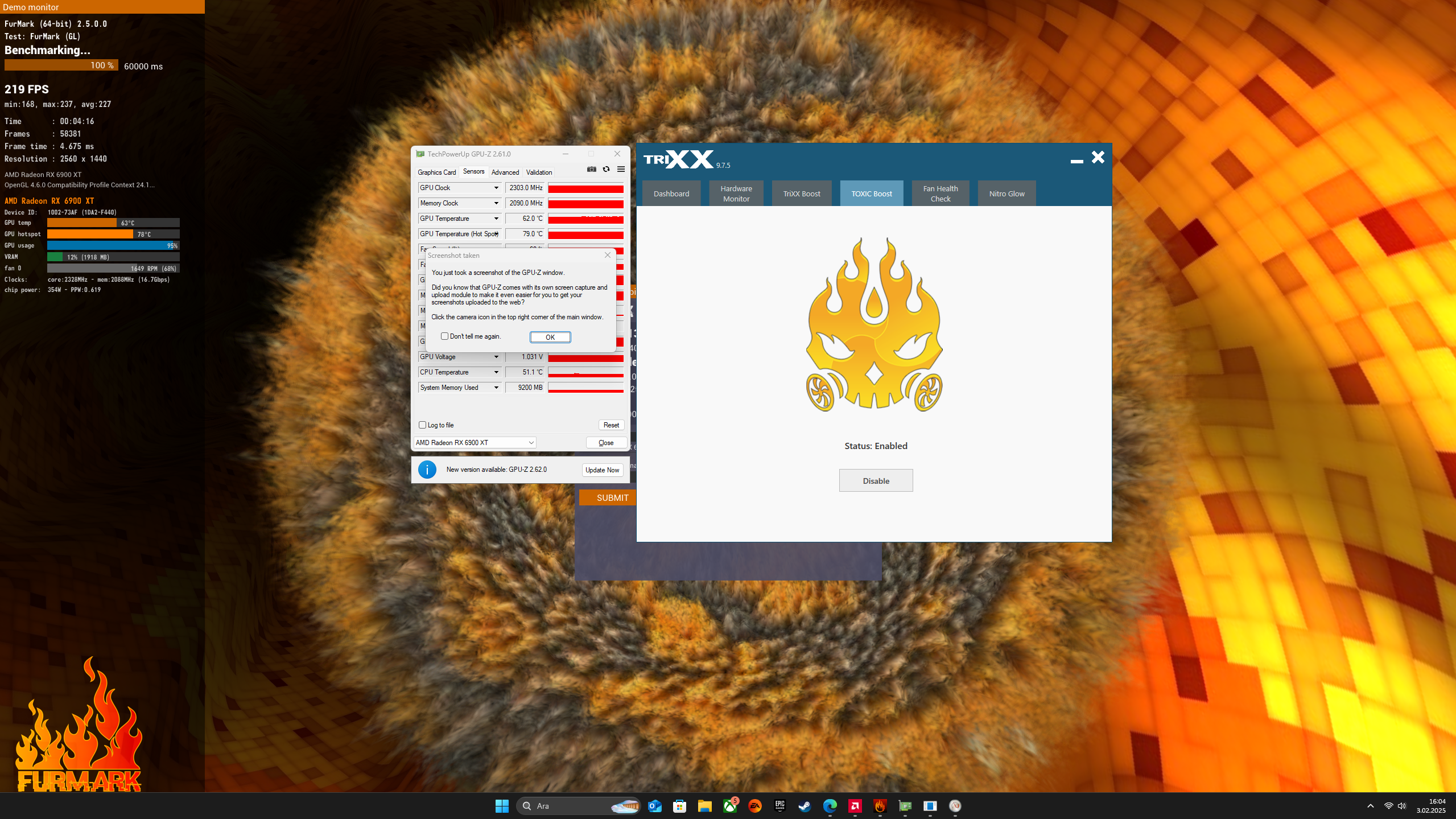The width and height of the screenshot is (1456, 819).
Task: Open the Advanced tab in GPU-Z
Action: 505,172
